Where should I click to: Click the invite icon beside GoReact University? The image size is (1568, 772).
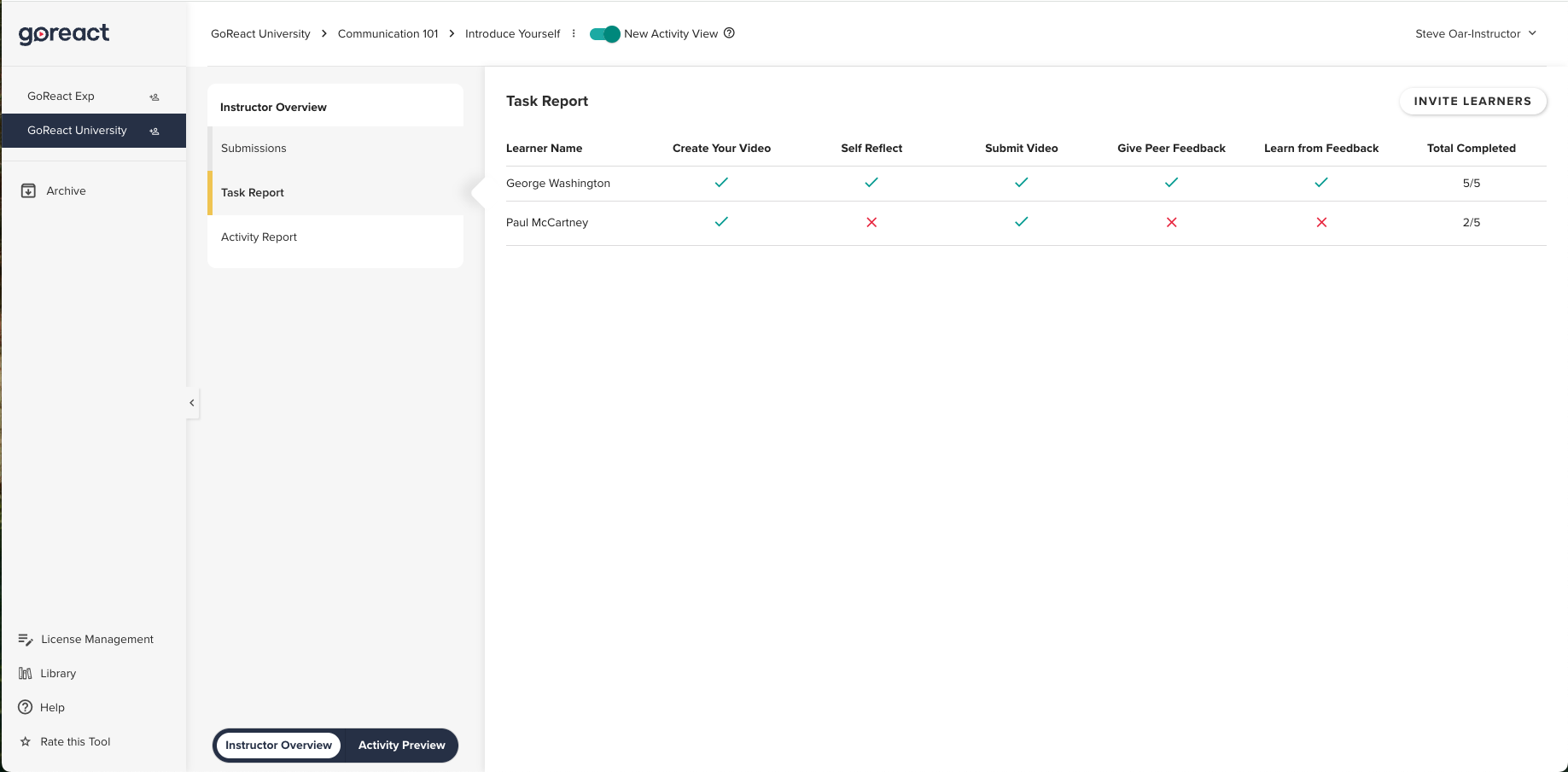pyautogui.click(x=154, y=131)
